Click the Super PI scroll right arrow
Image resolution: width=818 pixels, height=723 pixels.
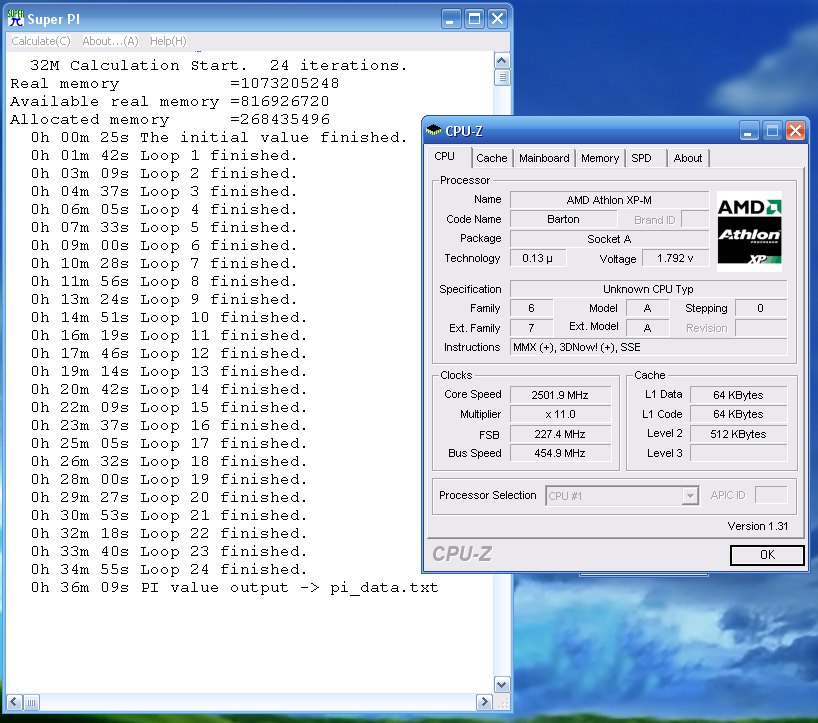[485, 702]
